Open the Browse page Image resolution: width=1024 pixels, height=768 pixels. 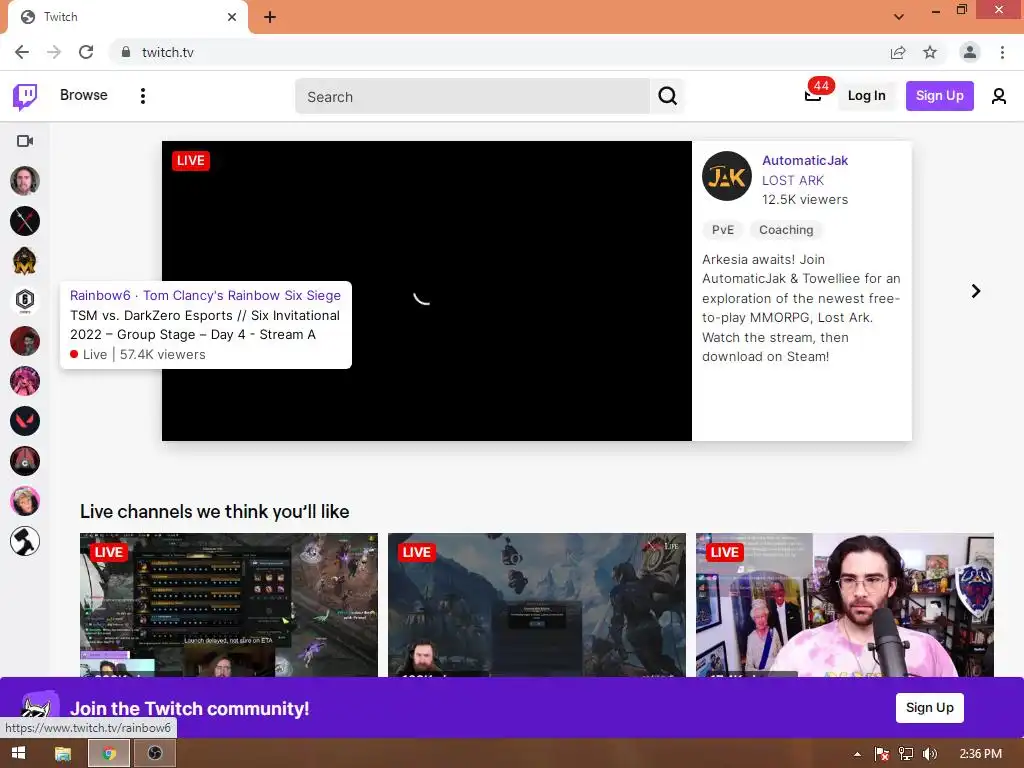pos(84,95)
